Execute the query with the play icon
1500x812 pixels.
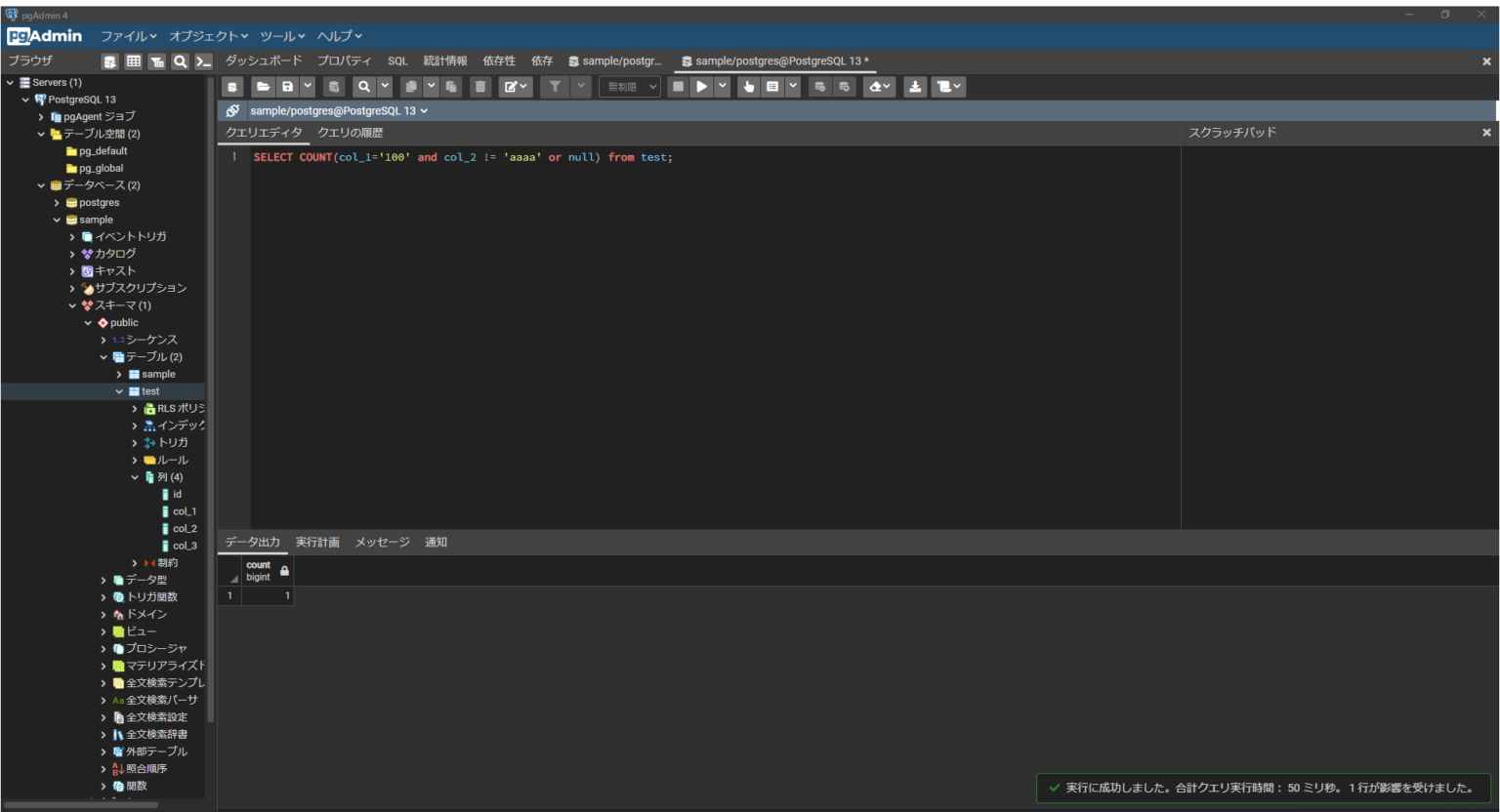(x=702, y=87)
